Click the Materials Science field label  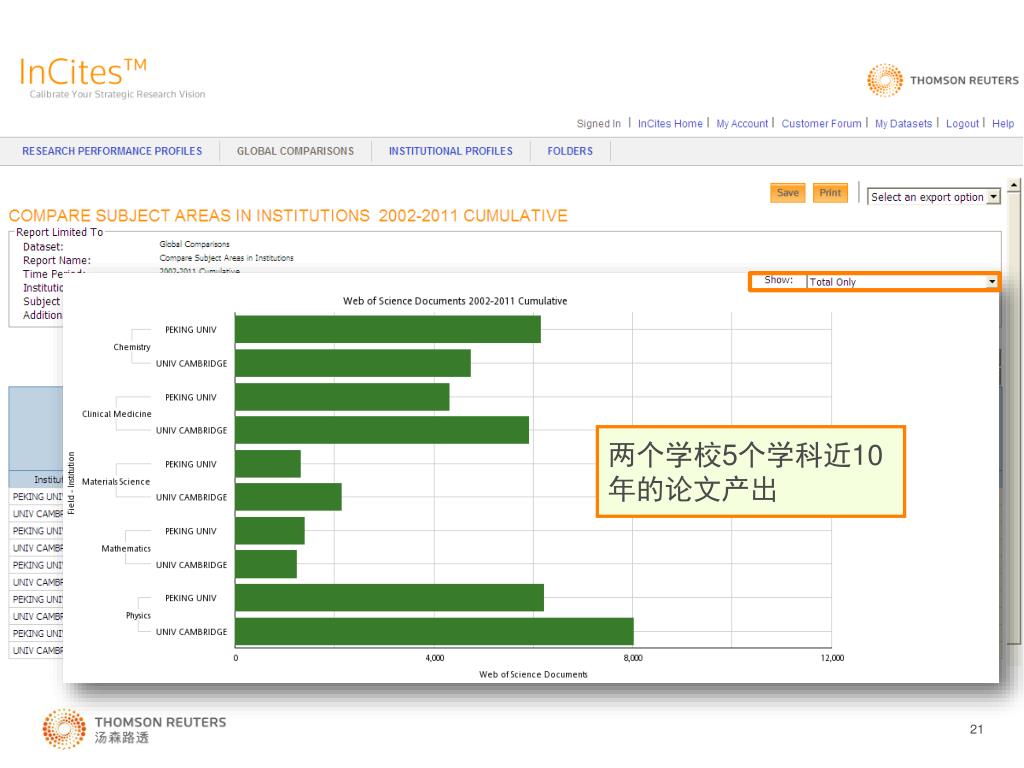(x=116, y=481)
